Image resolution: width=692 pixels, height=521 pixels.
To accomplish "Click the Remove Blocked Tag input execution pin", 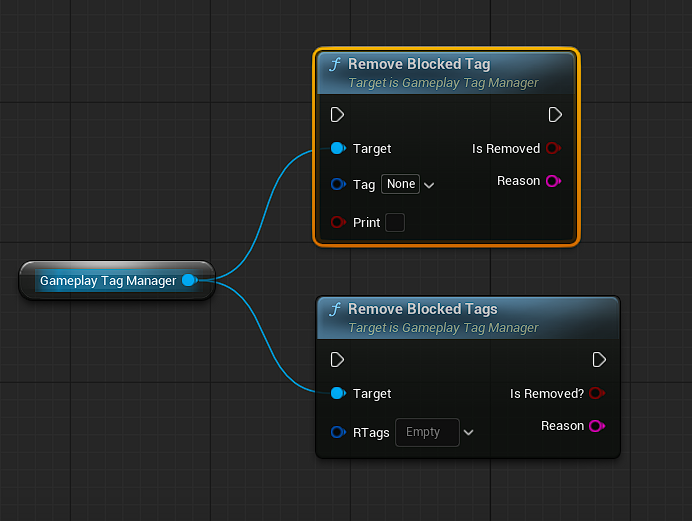I will pos(337,114).
